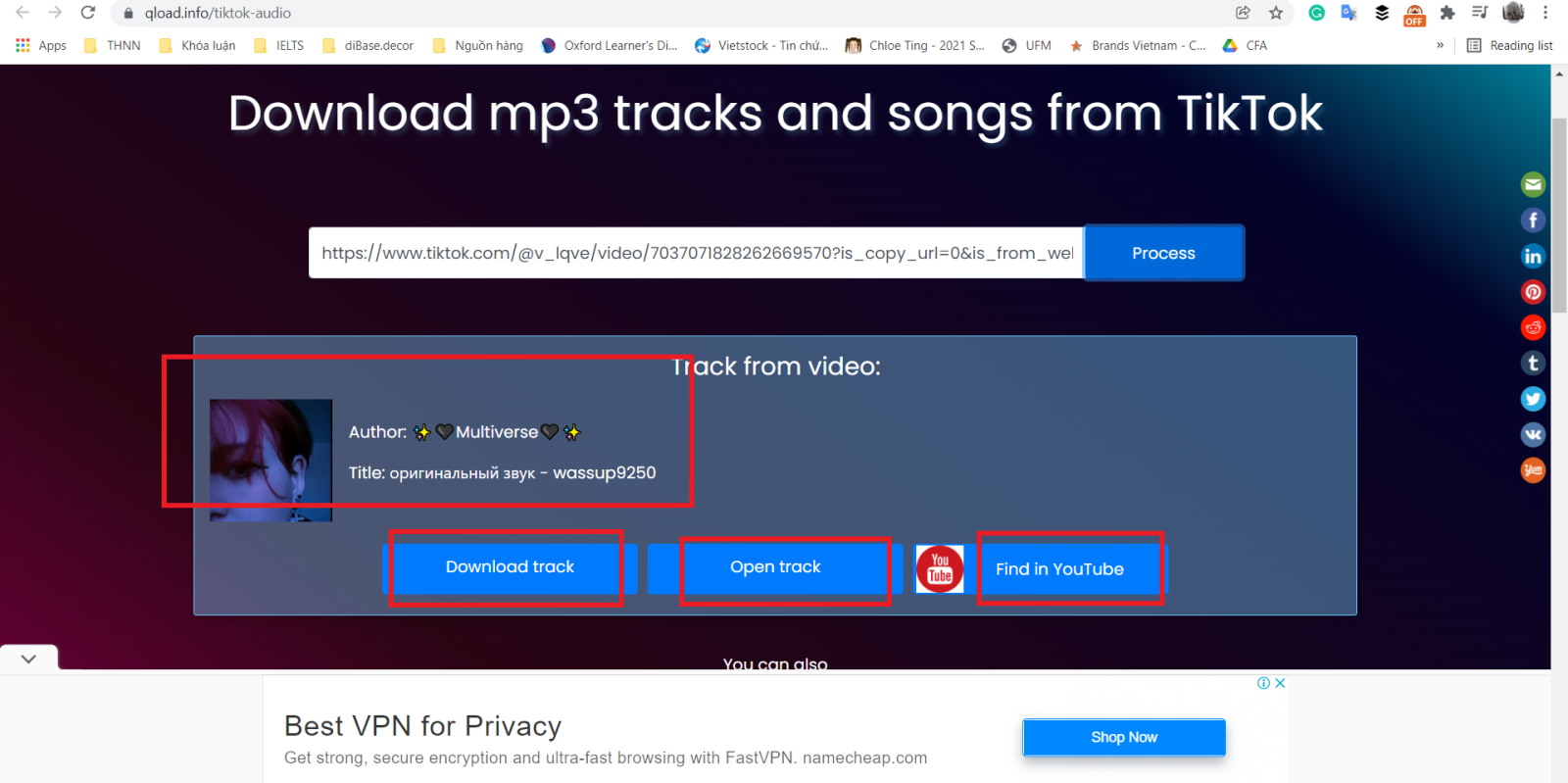Share on Tumblr icon in sidebar
The height and width of the screenshot is (783, 1568).
(1533, 364)
